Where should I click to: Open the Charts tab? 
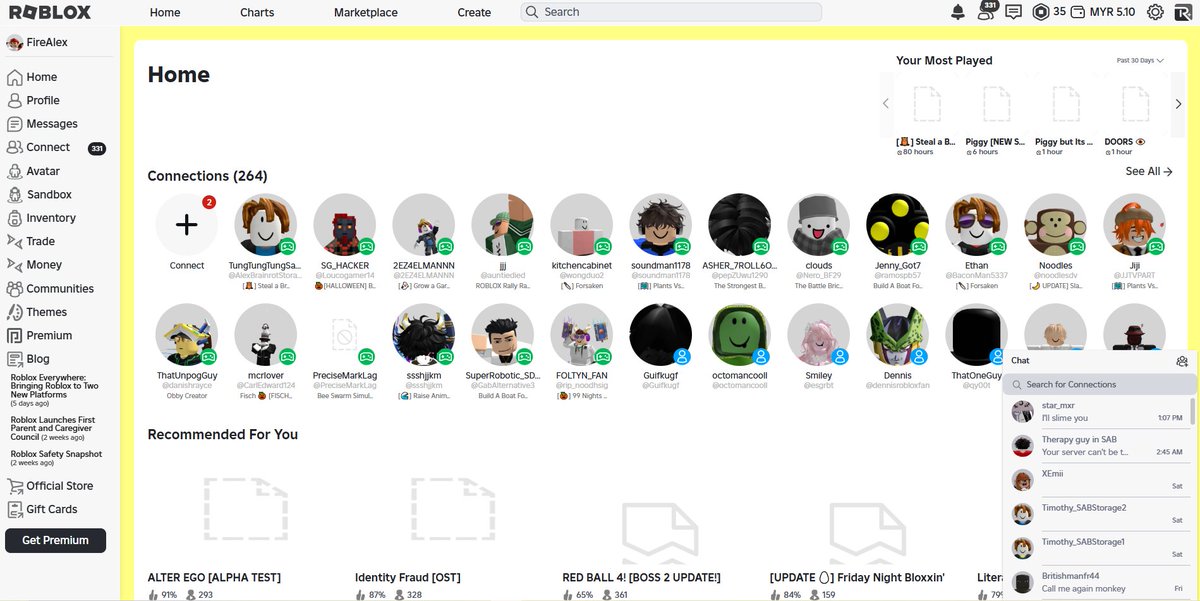257,12
